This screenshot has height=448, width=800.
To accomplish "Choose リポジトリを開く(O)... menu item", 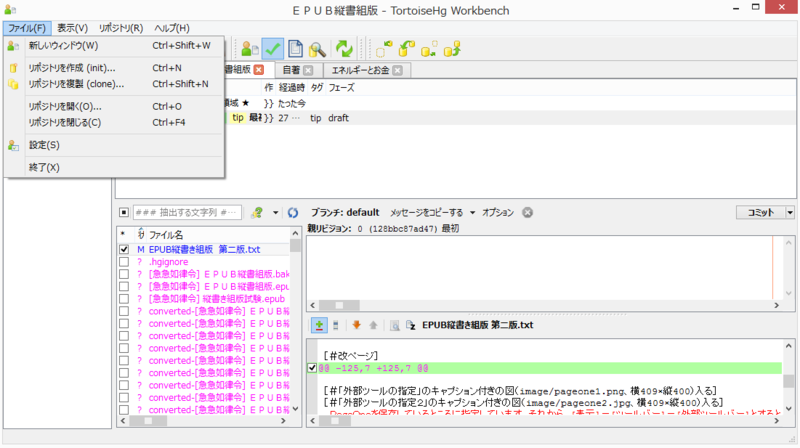I will pos(115,107).
